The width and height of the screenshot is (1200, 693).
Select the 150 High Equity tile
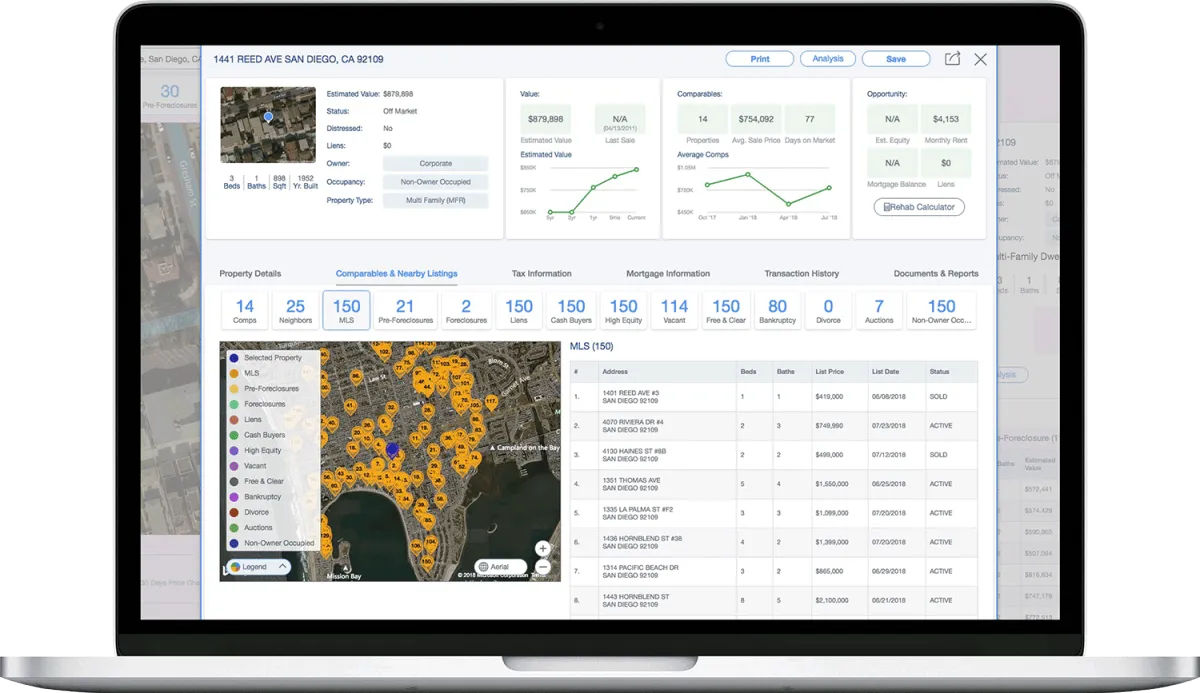pos(623,311)
